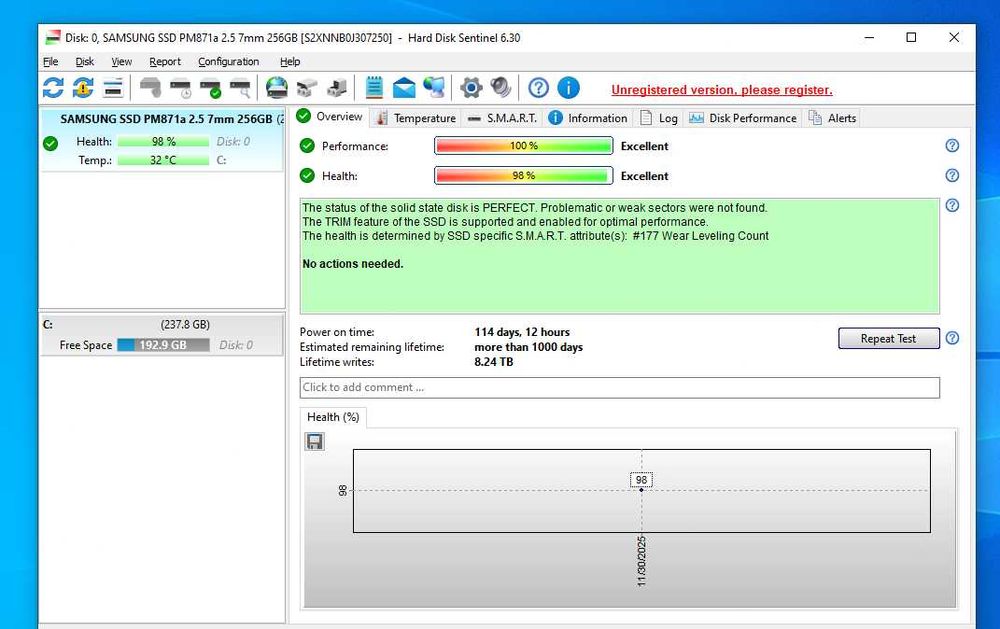The height and width of the screenshot is (629, 1000).
Task: Click the disk with magnifier toolbar icon
Action: click(x=240, y=87)
